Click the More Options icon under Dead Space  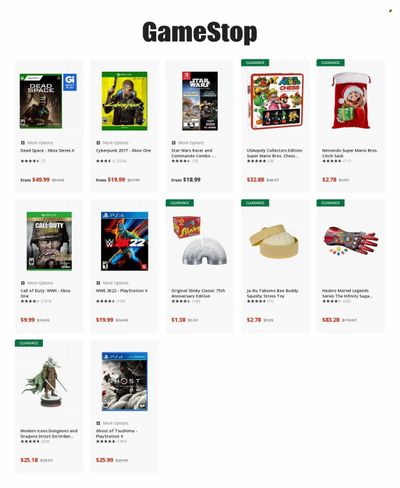tap(23, 143)
